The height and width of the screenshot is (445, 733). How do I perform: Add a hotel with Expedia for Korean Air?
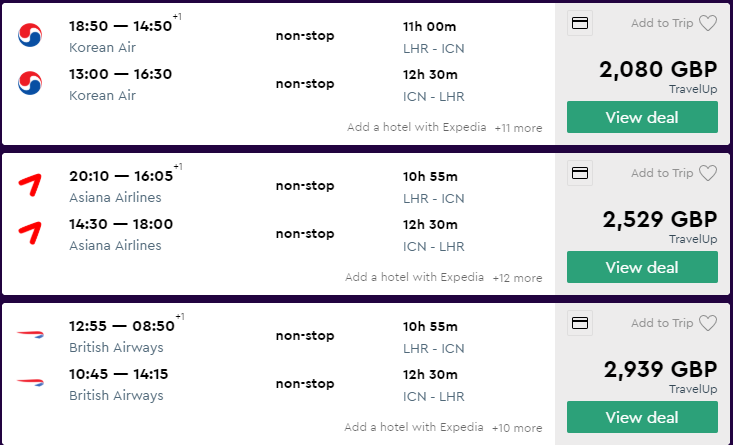[x=416, y=128]
